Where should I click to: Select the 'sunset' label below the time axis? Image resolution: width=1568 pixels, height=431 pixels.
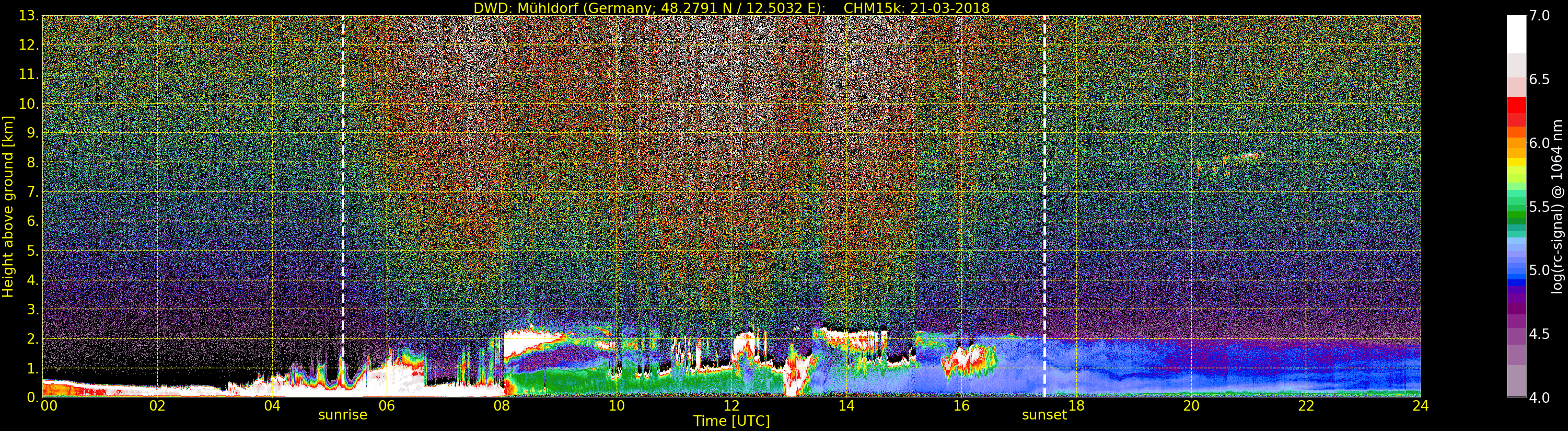(1044, 415)
